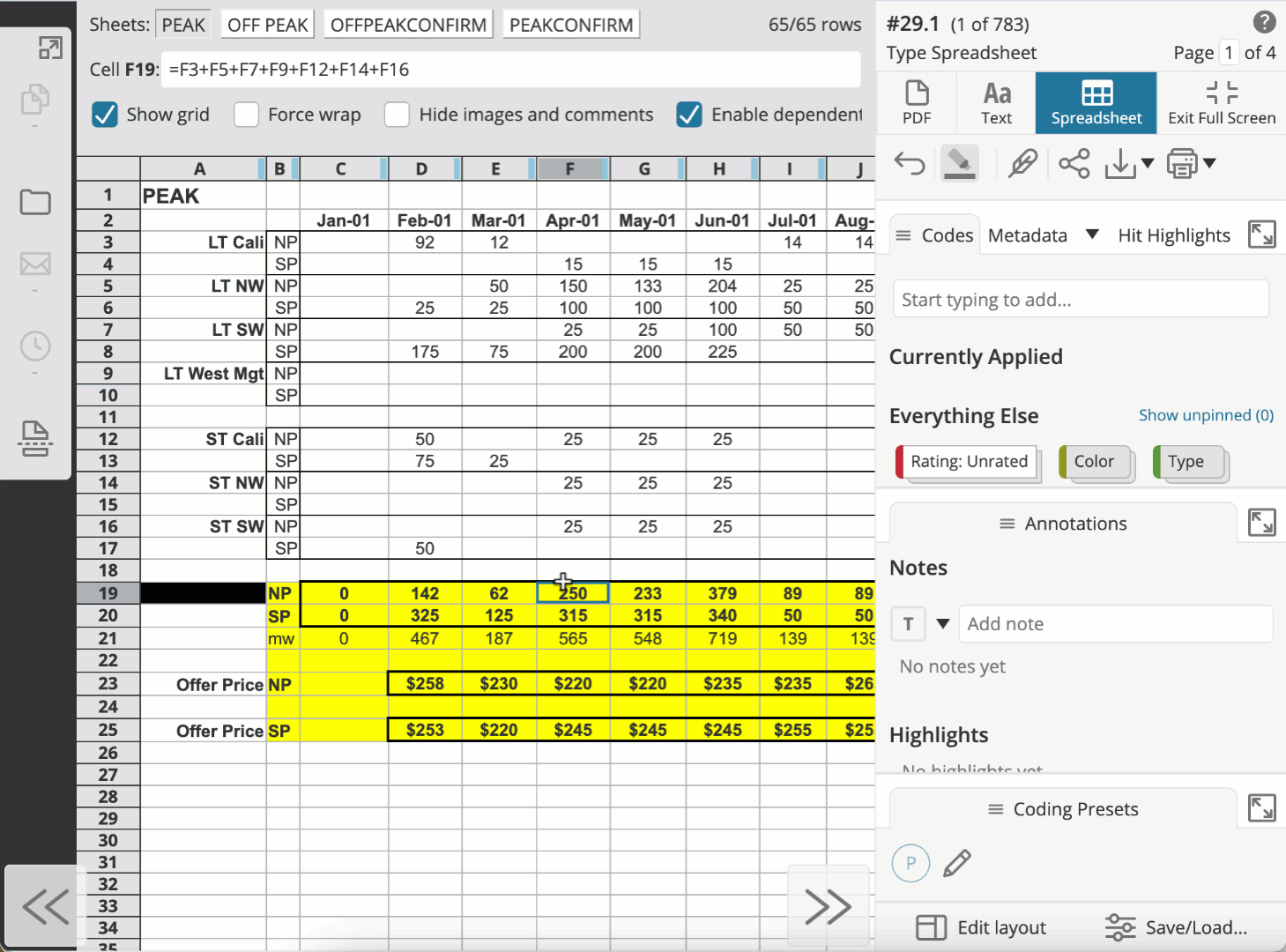Click the Save/Load button
Viewport: 1286px width, 952px height.
tap(1176, 927)
